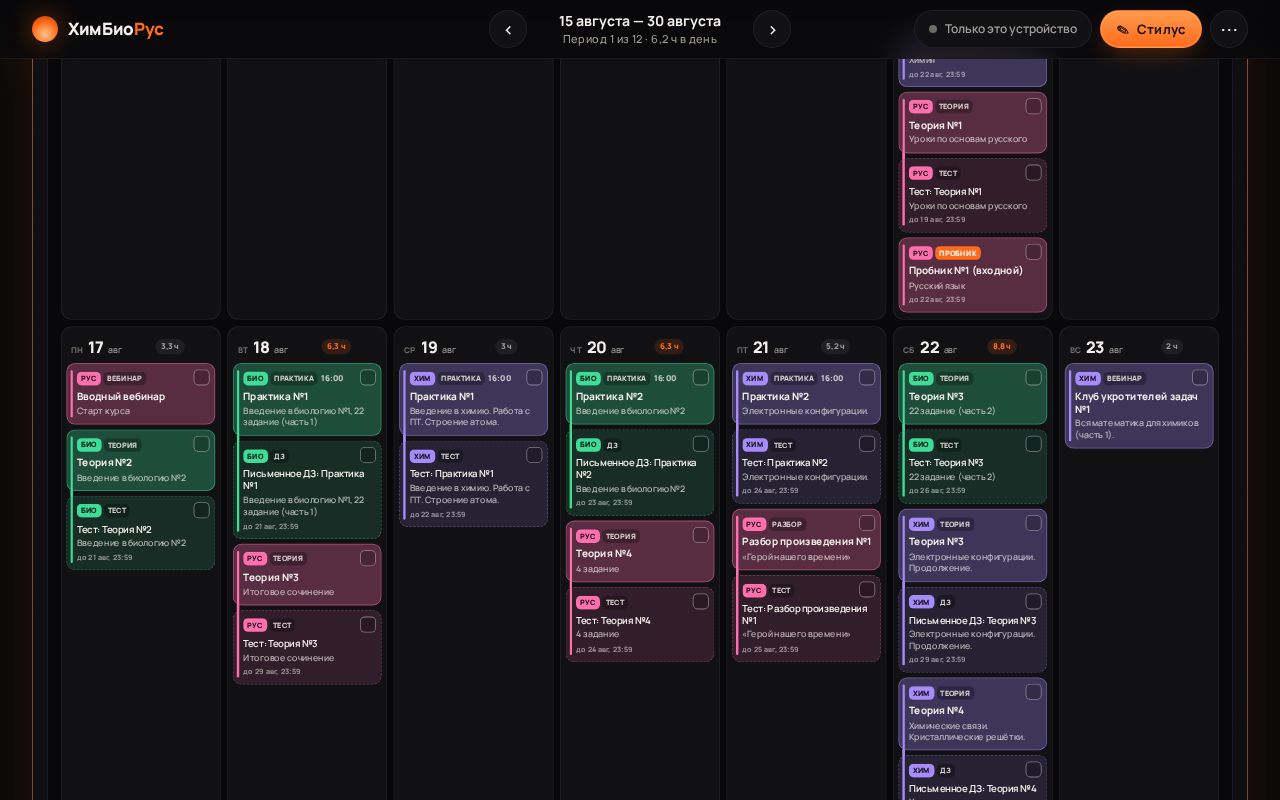Check the Тест: Теория №4 box
This screenshot has width=1280, height=800.
tap(701, 601)
